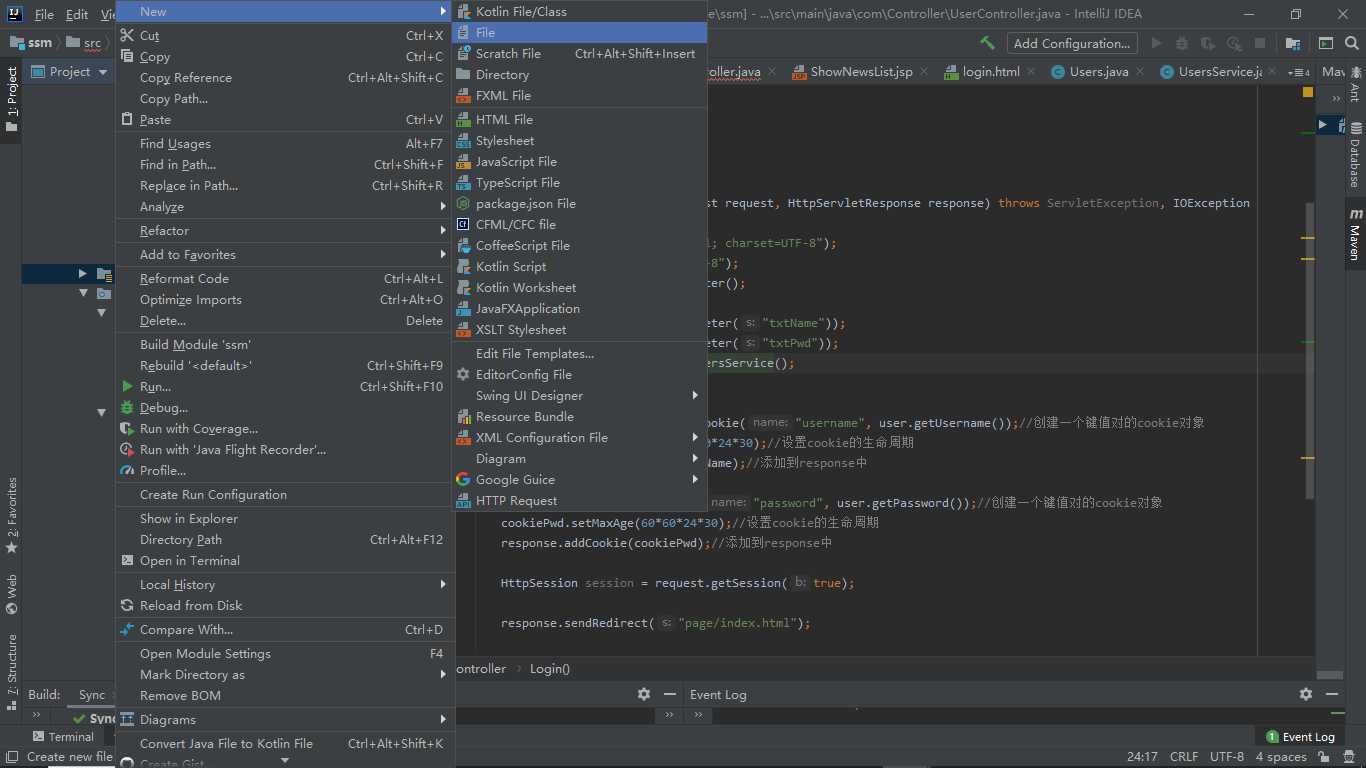Select Reformat Code from context menu
1366x768 pixels.
point(285,278)
